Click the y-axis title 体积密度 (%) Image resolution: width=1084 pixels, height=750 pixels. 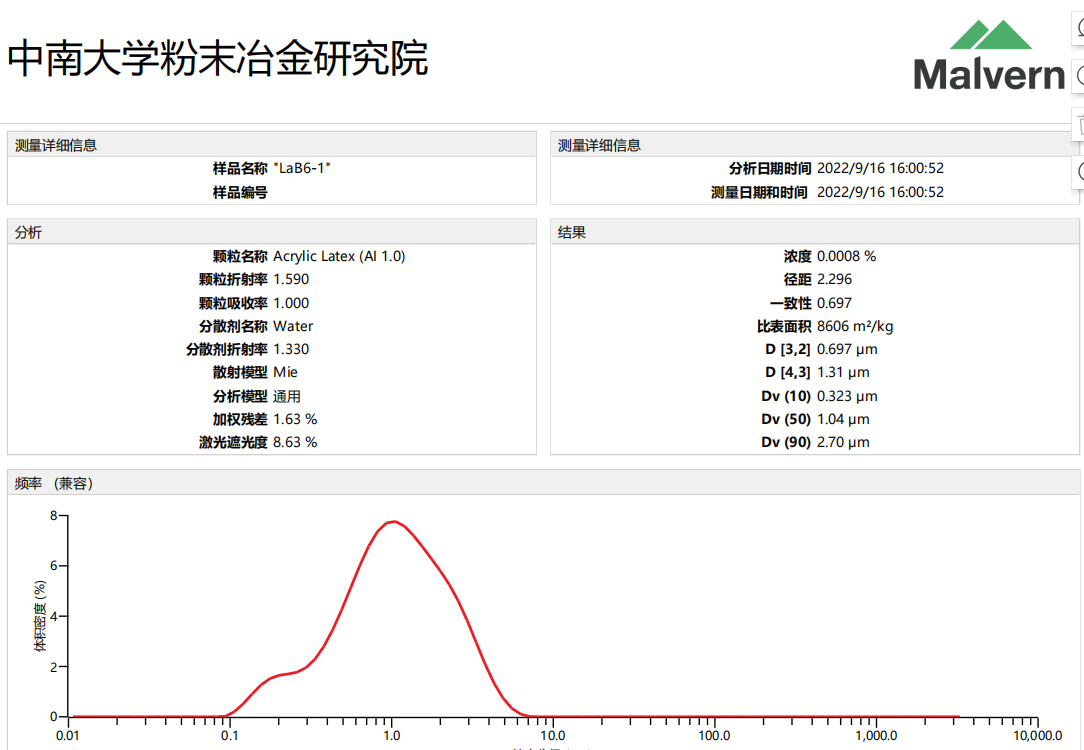[40, 616]
